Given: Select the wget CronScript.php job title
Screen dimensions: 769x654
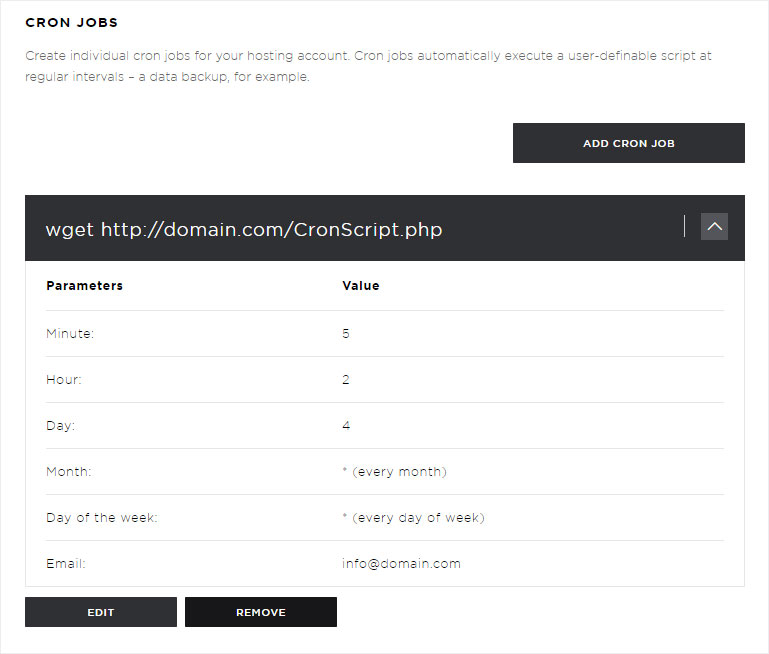Looking at the screenshot, I should tap(244, 229).
